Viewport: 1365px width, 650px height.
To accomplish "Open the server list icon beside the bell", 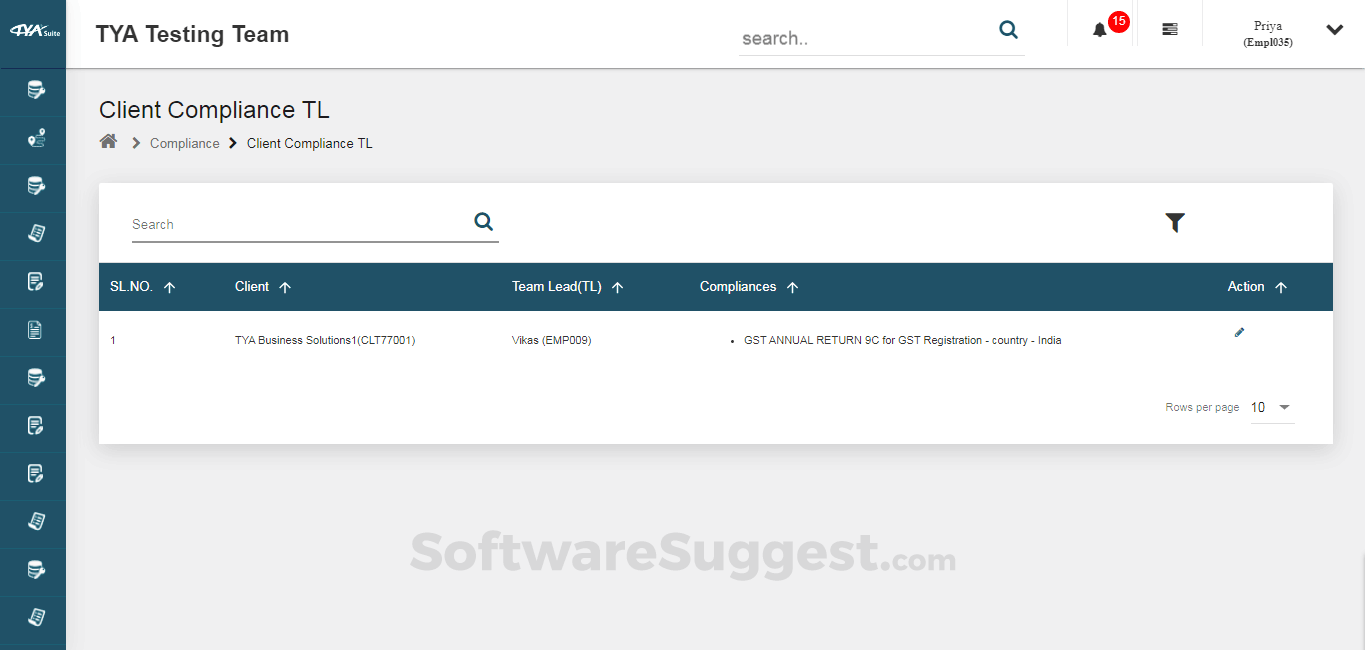I will pos(1169,29).
